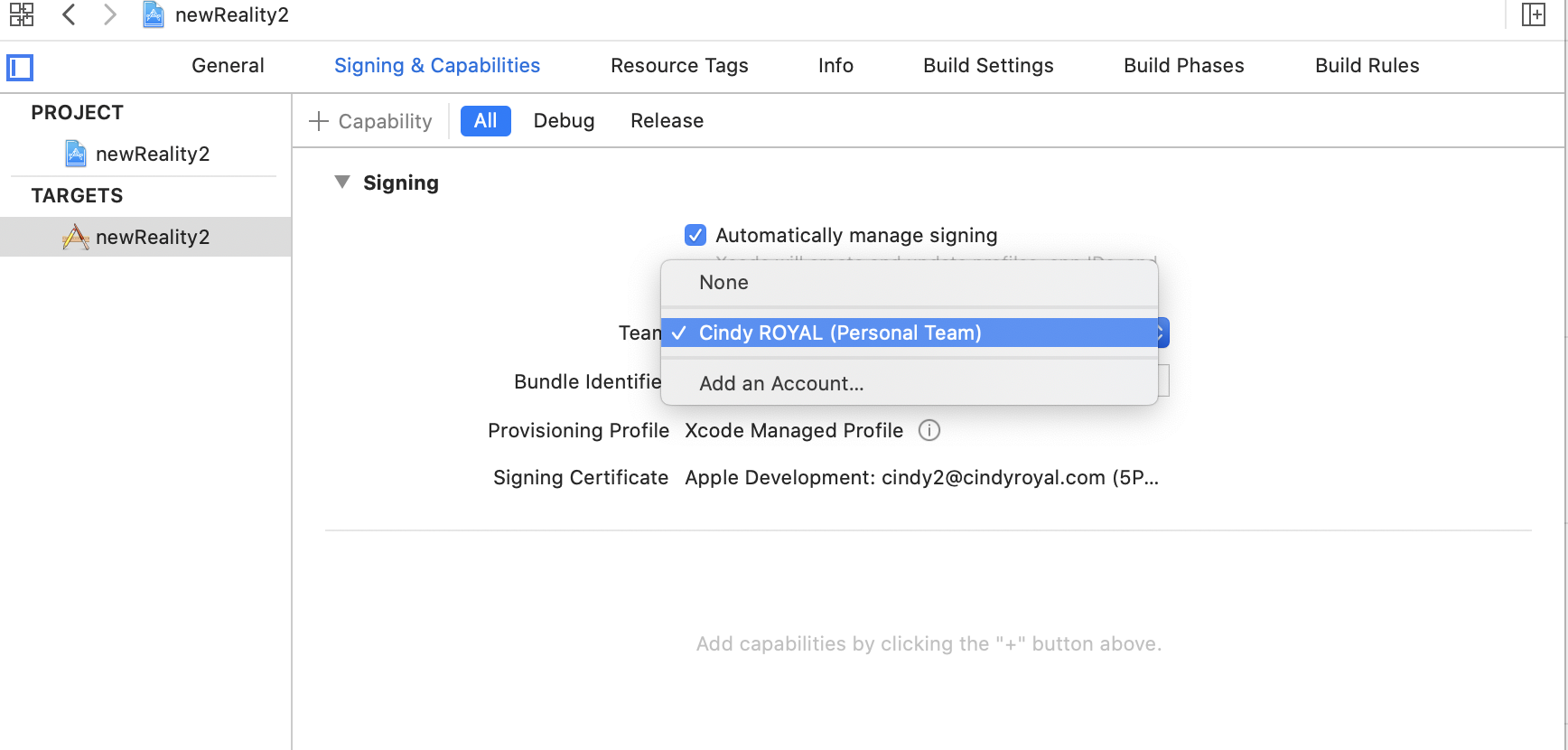Collapse the Signing section triangle
The width and height of the screenshot is (1568, 750).
click(x=342, y=183)
